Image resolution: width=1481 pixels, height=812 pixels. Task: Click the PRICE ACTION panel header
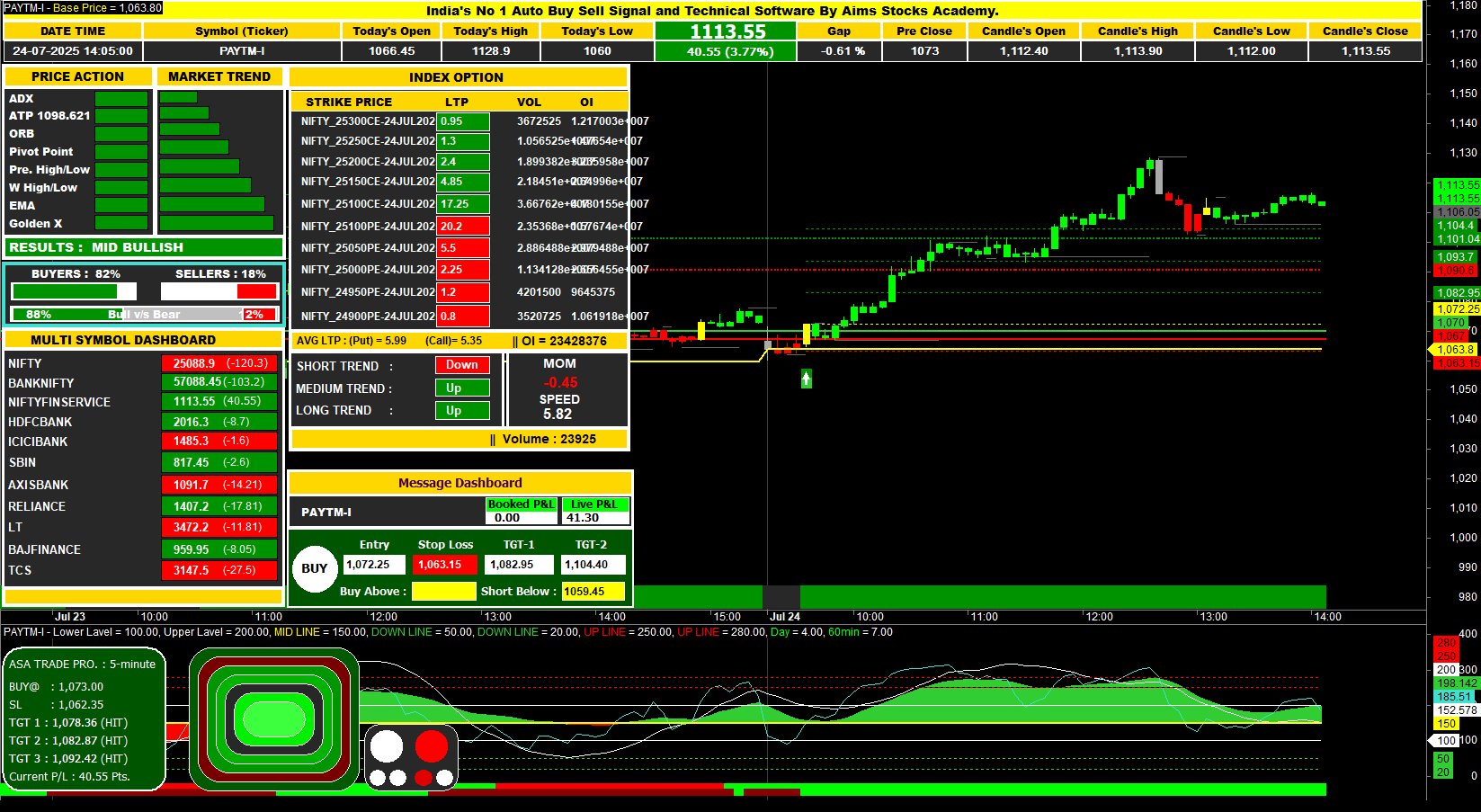pyautogui.click(x=78, y=76)
